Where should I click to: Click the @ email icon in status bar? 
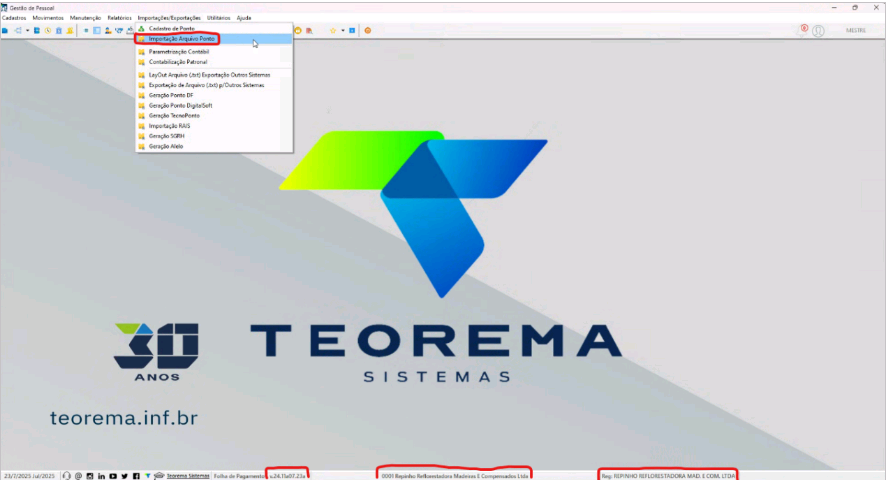pos(78,476)
